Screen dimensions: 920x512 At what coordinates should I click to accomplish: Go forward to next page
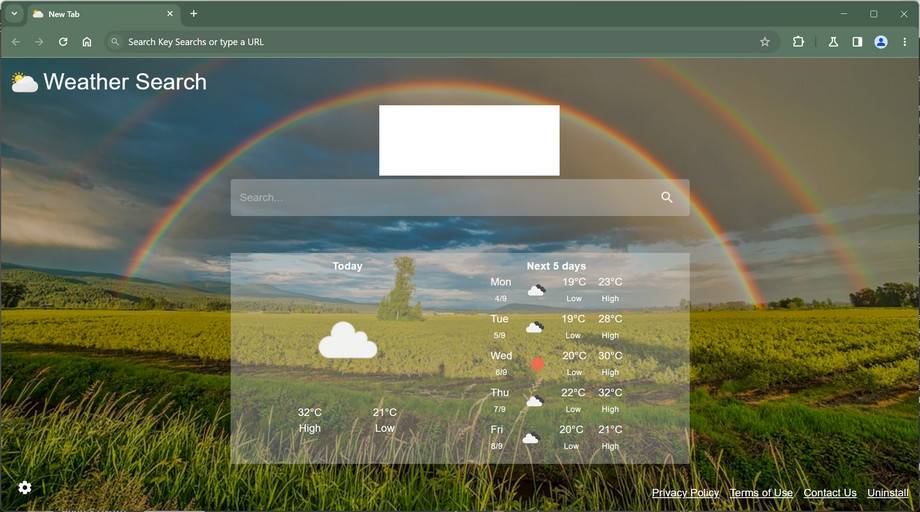[39, 42]
